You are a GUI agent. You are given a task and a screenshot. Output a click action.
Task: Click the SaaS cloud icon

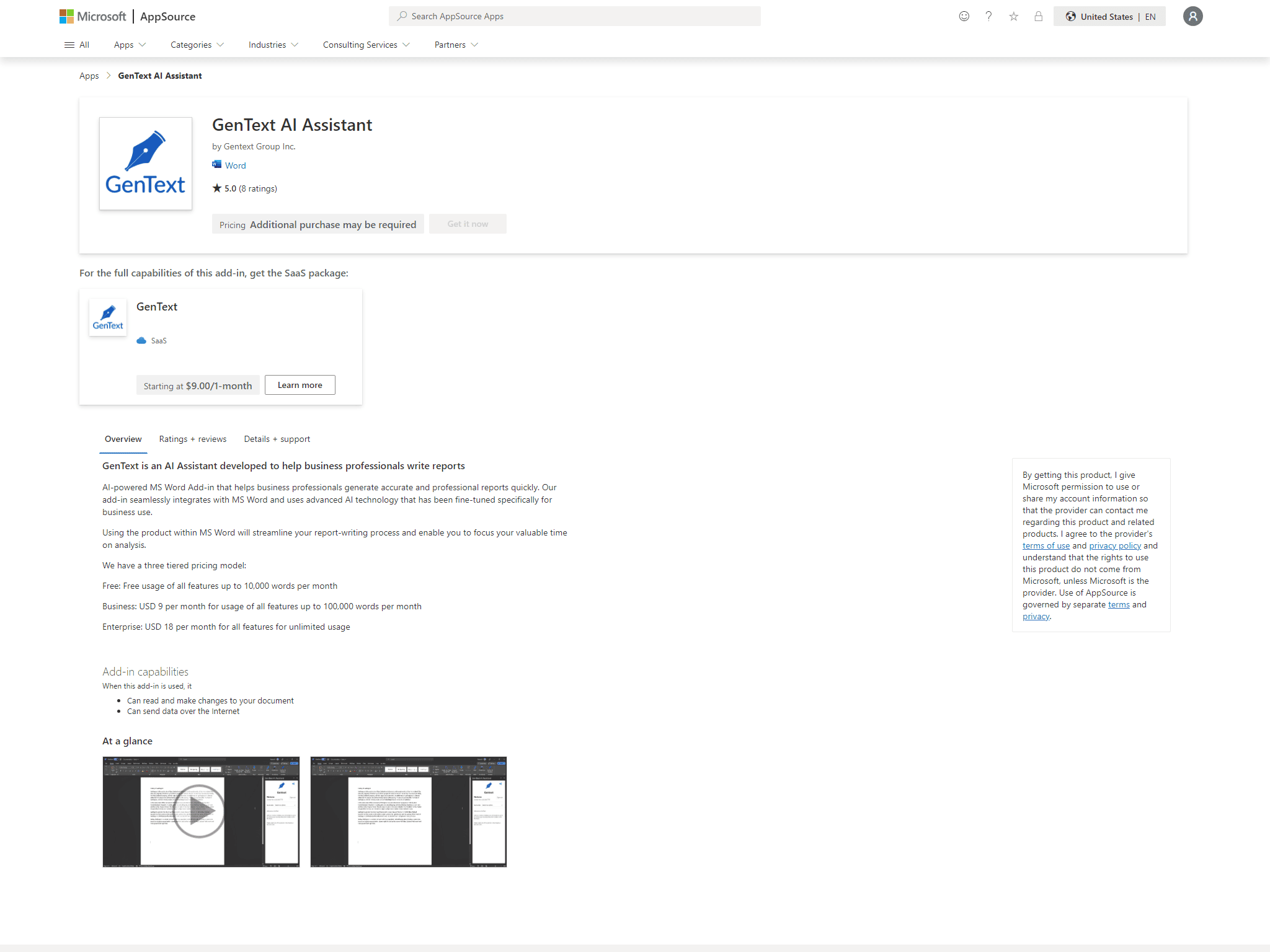click(x=141, y=340)
